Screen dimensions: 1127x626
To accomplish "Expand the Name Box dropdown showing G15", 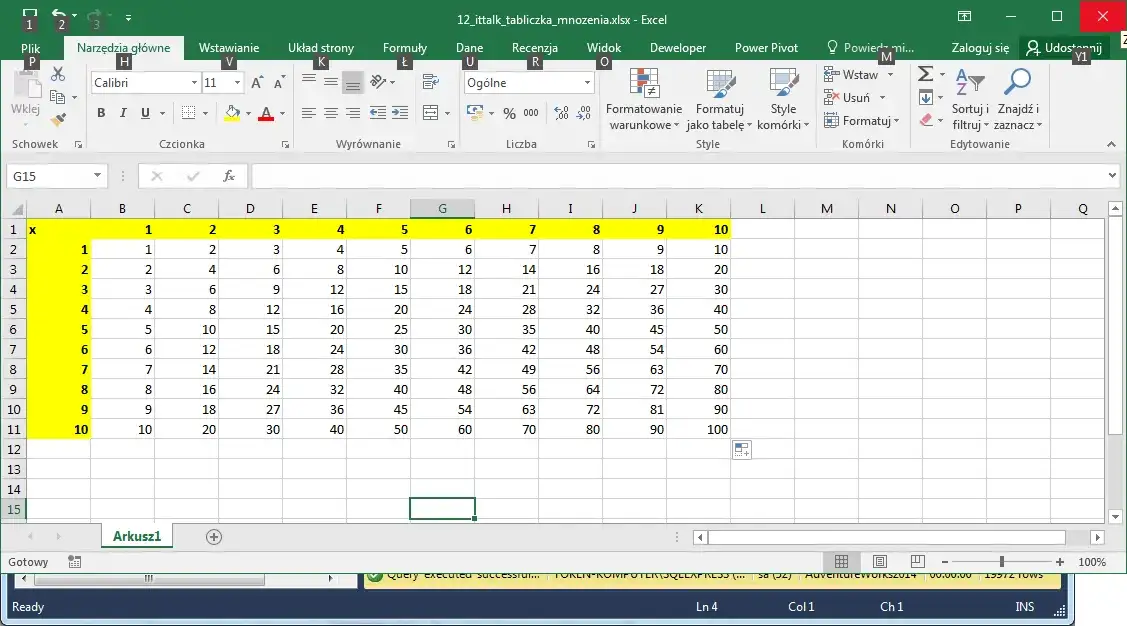I will click(97, 176).
